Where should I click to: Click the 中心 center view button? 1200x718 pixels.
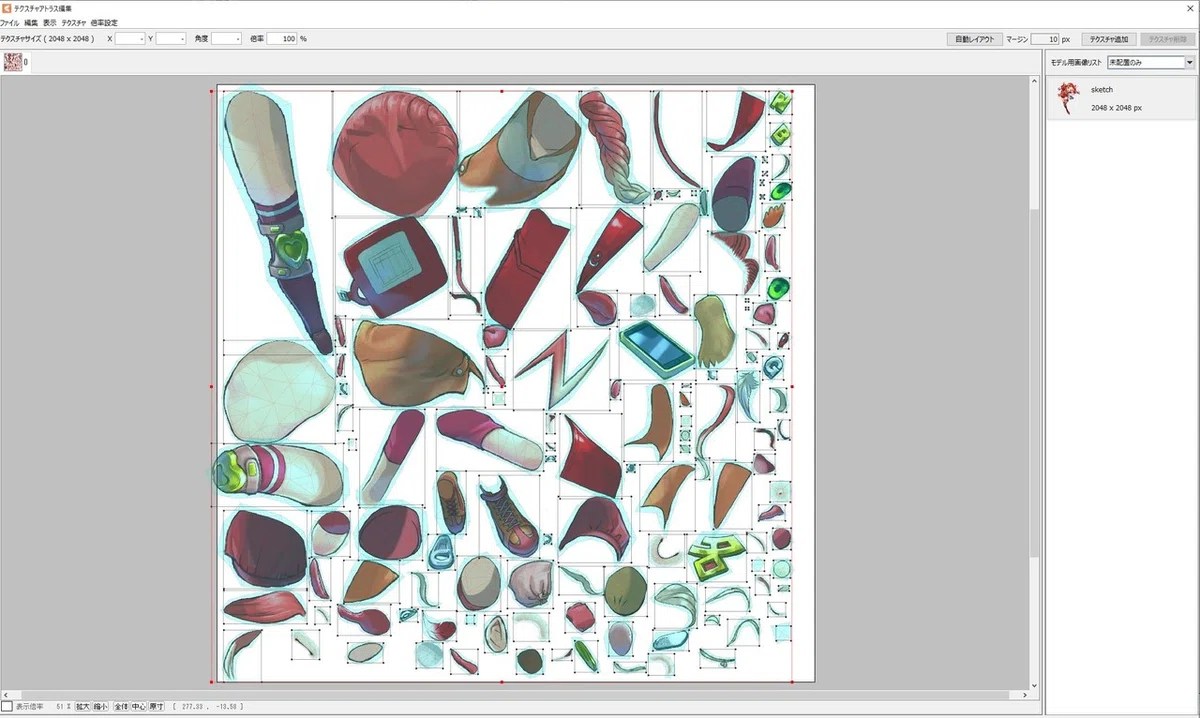pos(139,707)
